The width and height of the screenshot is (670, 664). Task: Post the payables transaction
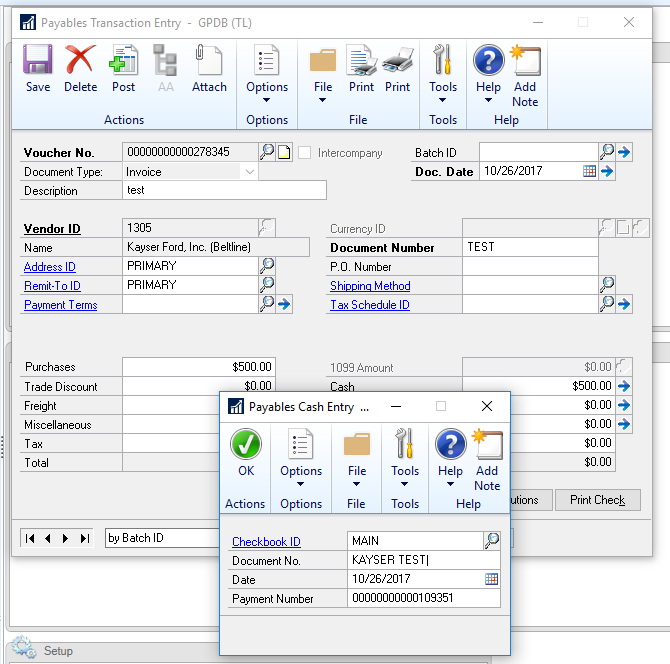coord(123,68)
